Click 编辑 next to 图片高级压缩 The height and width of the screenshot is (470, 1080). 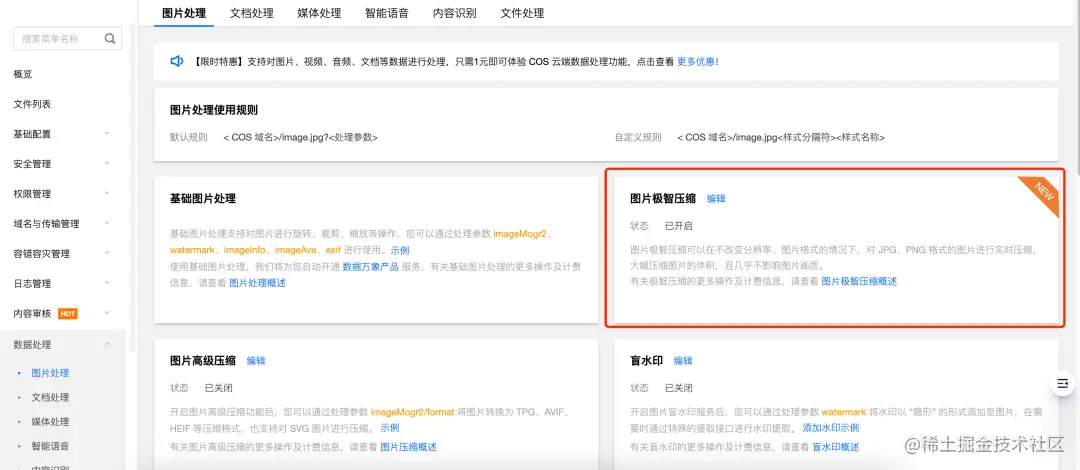256,360
